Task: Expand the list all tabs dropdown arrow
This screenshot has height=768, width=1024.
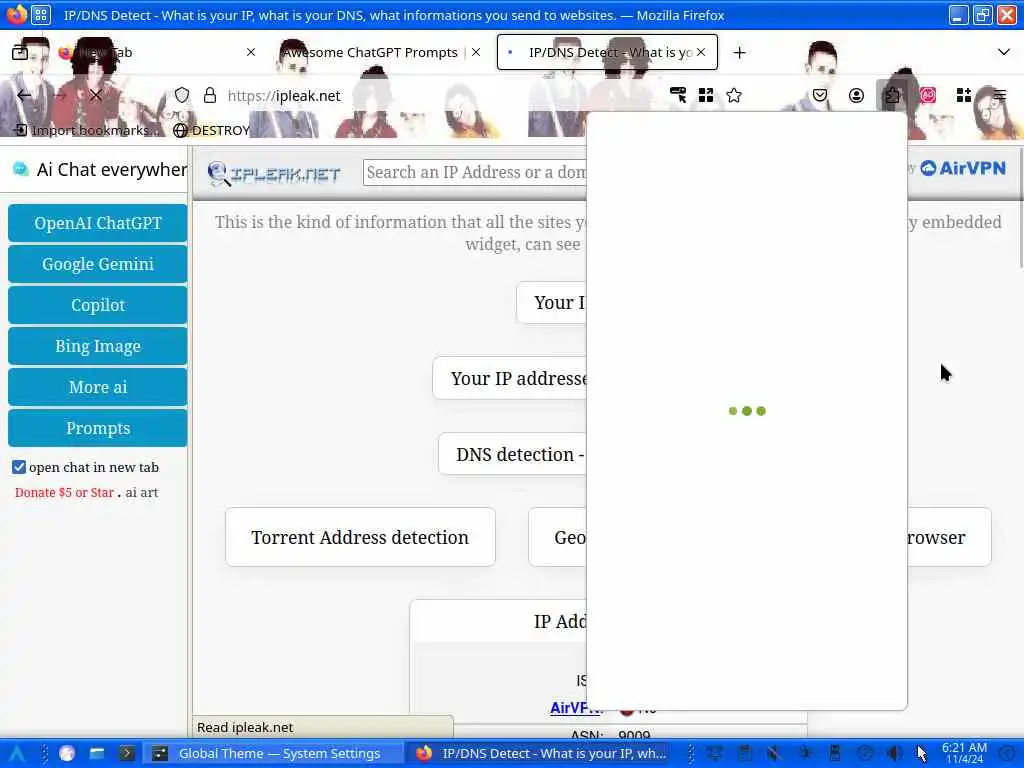Action: click(1004, 52)
